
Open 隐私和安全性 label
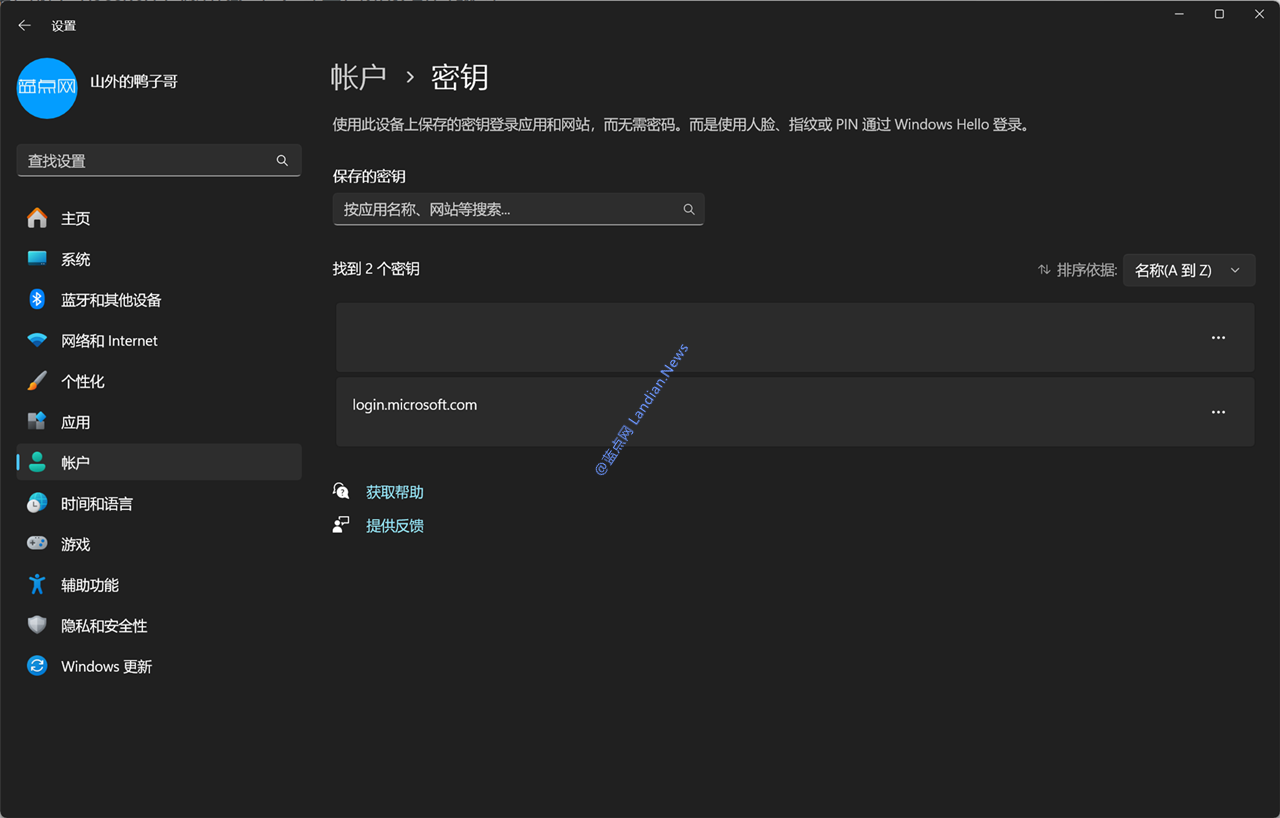(104, 626)
